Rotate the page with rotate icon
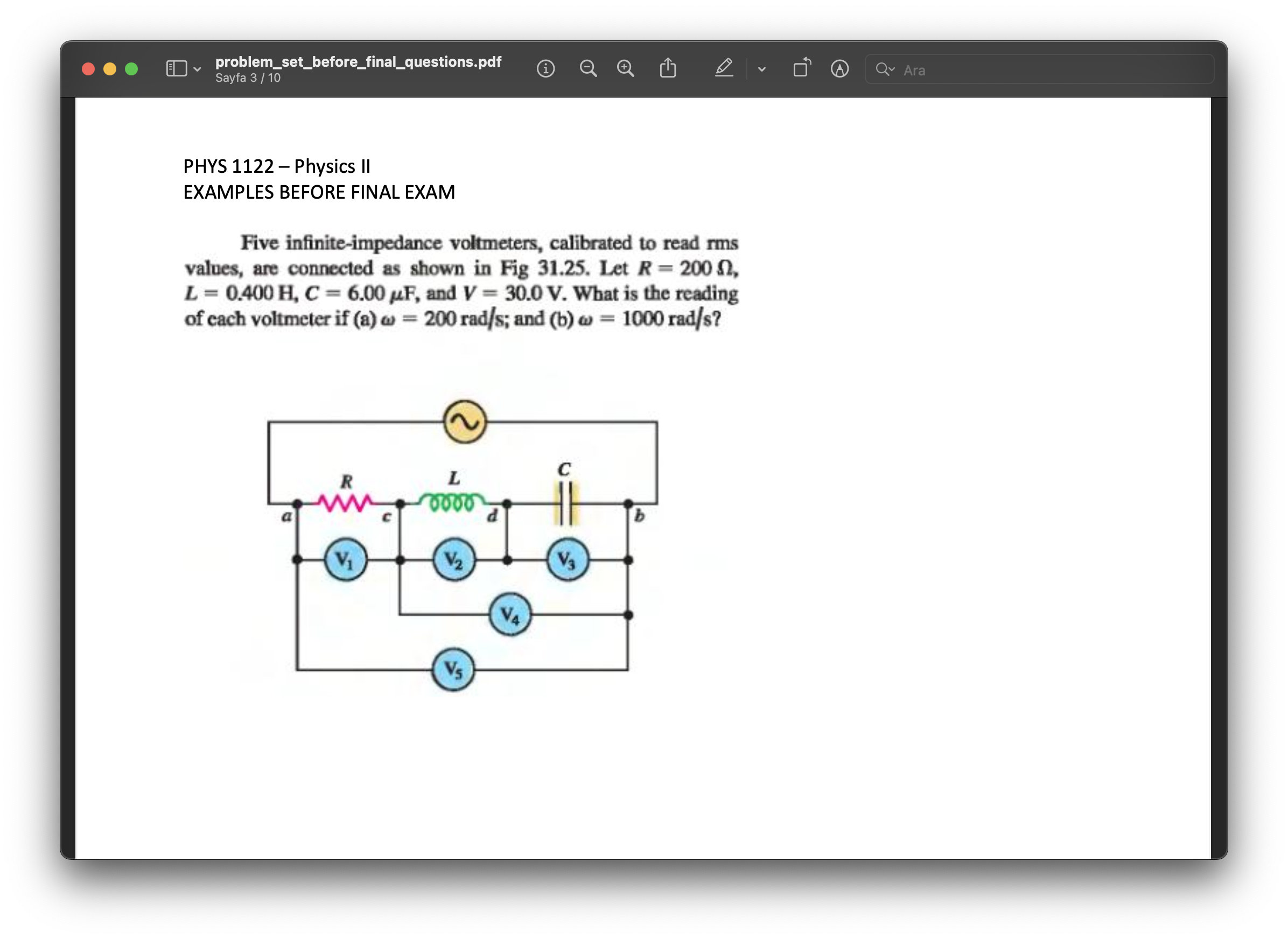This screenshot has width=1288, height=939. pos(801,68)
